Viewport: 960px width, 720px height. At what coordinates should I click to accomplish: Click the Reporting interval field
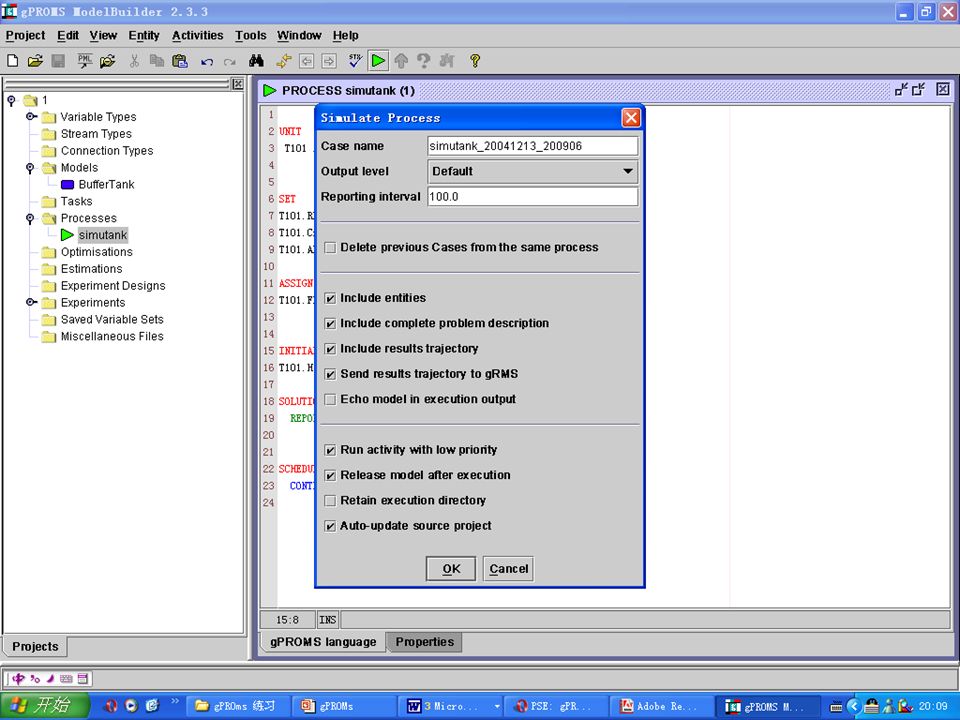(533, 197)
